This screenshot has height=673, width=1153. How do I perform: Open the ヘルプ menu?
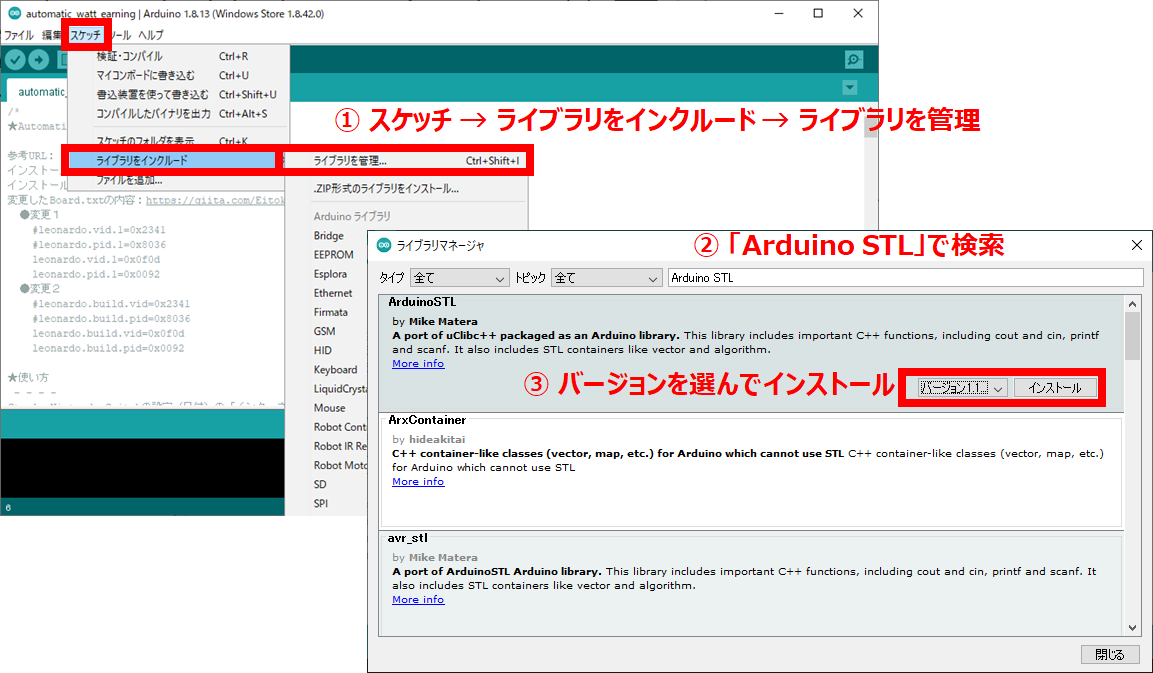[151, 35]
